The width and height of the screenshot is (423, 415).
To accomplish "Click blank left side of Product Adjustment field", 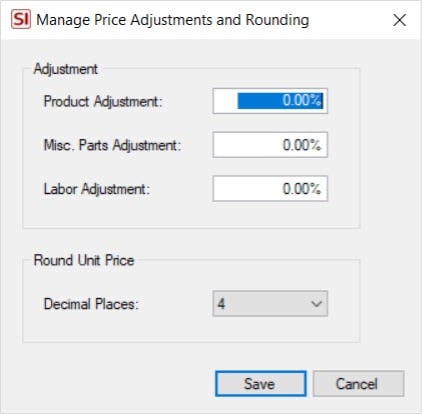I will (225, 101).
